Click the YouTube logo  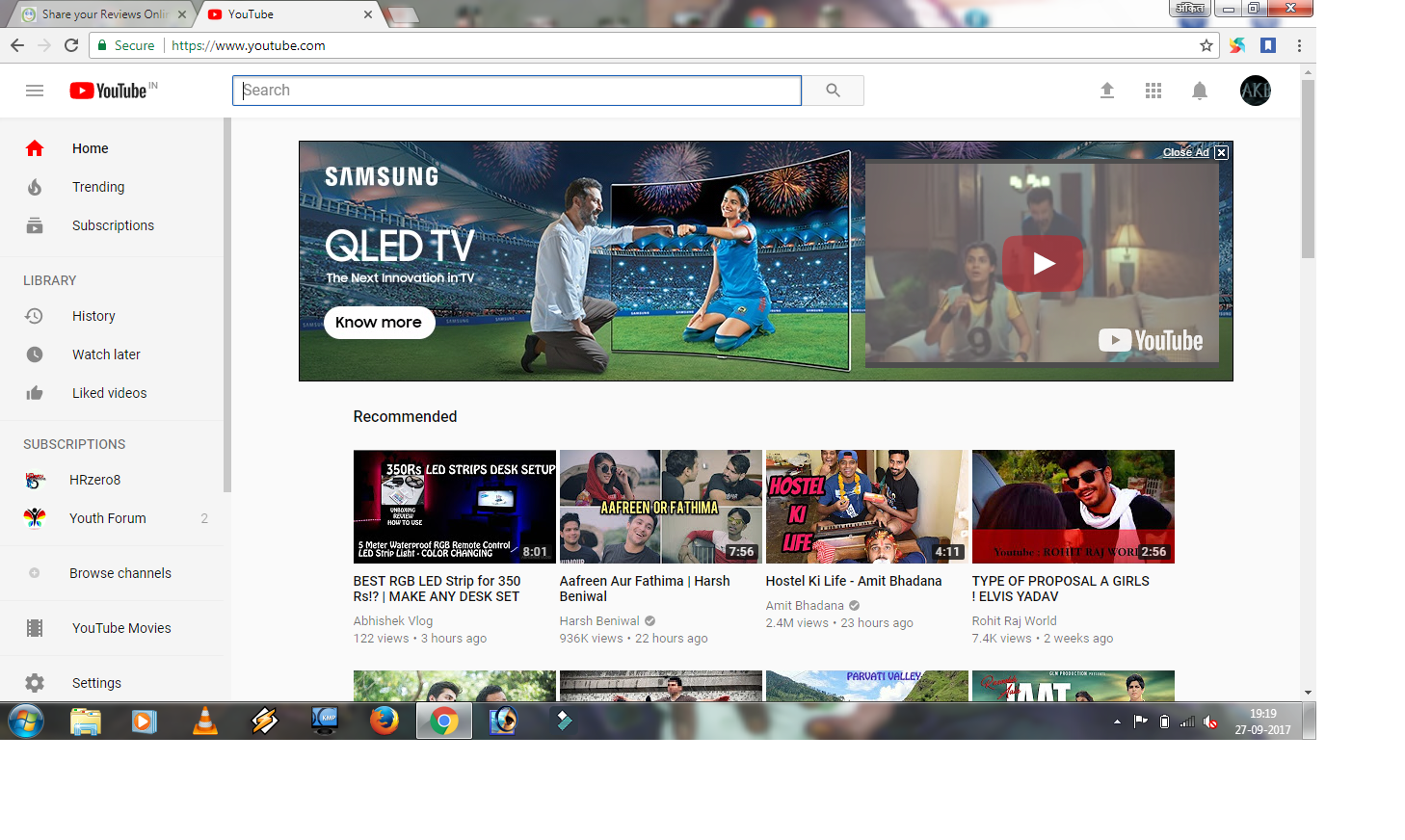tap(109, 91)
